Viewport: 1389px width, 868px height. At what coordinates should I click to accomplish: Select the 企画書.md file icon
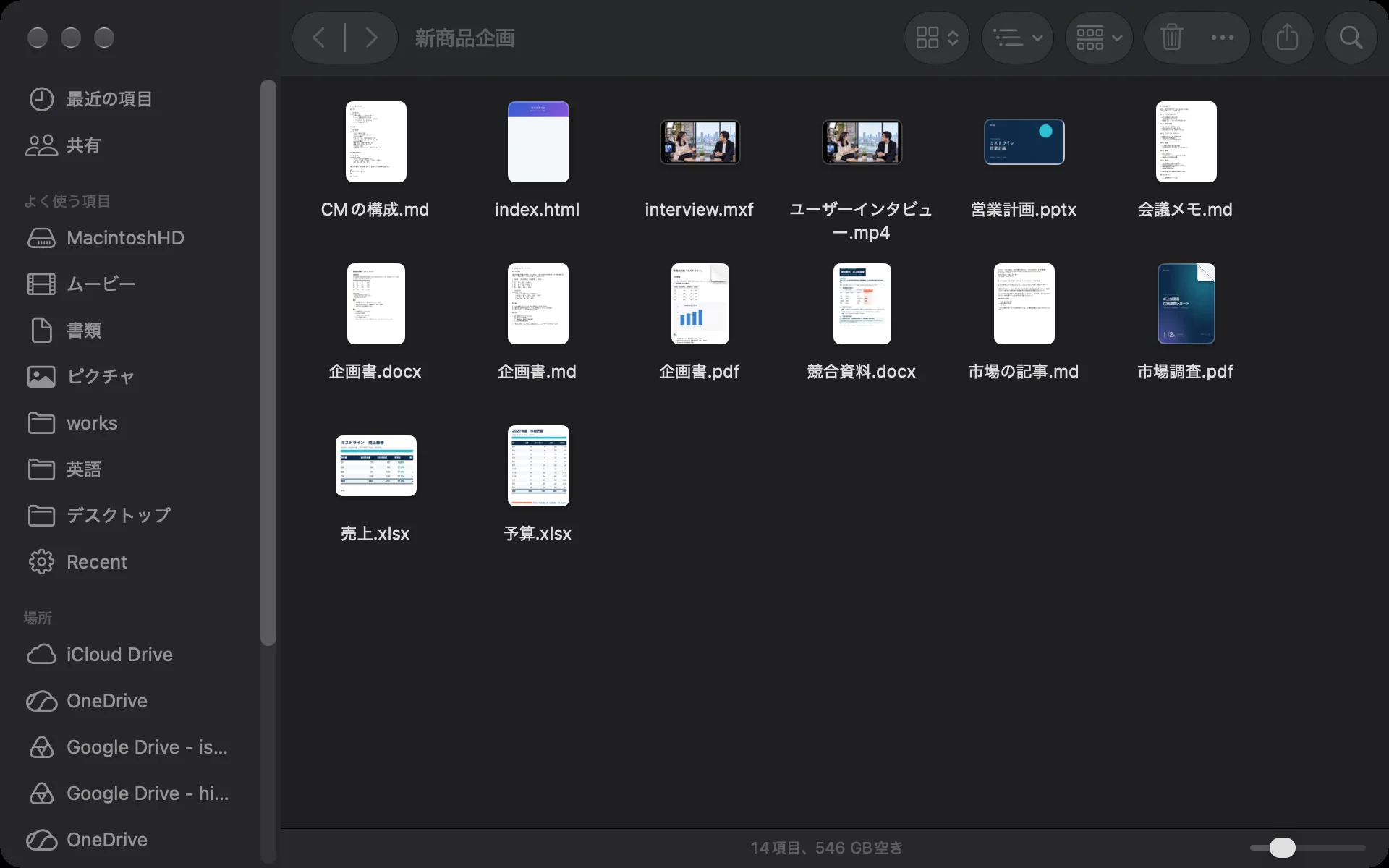click(538, 304)
